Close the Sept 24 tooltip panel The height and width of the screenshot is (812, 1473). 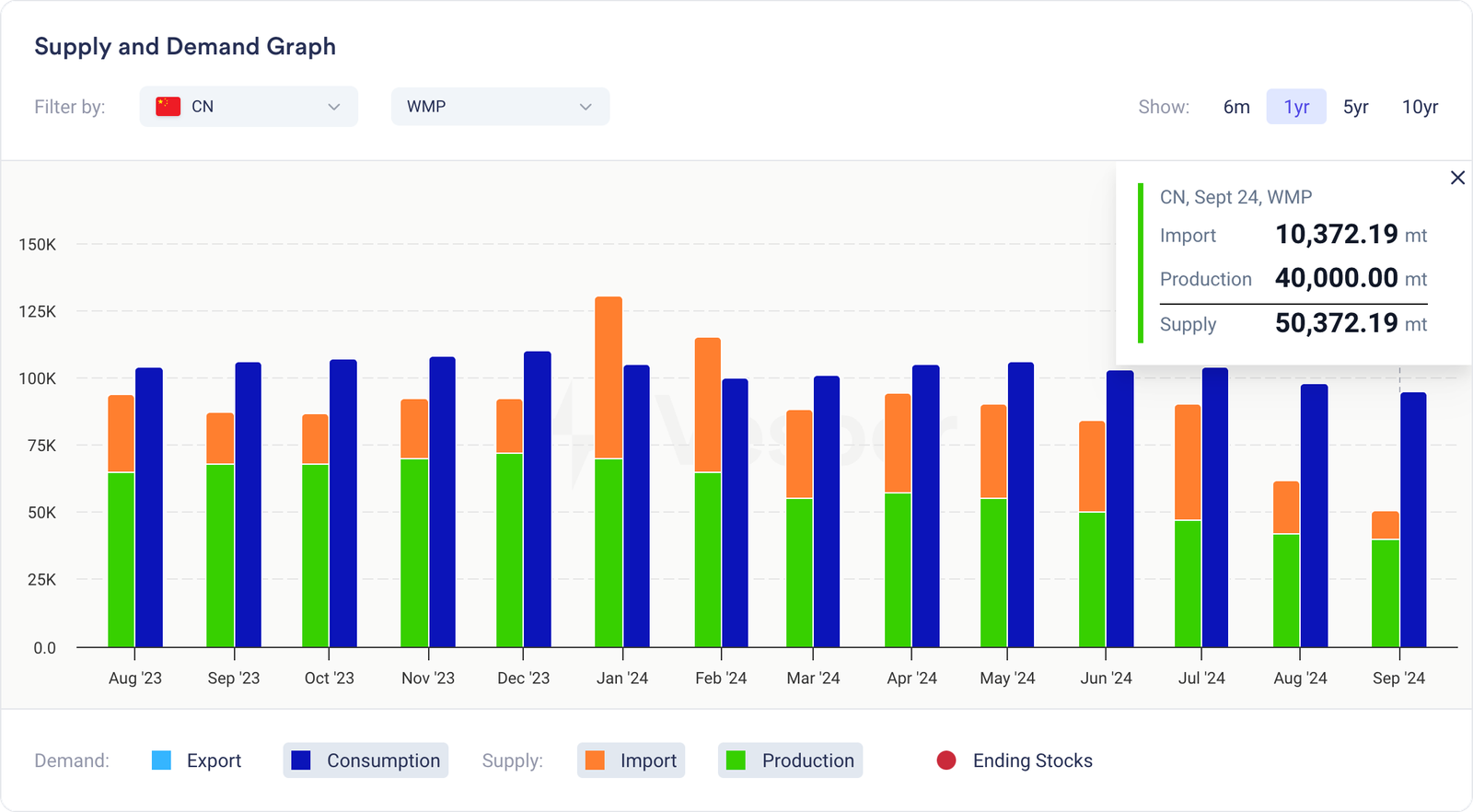pos(1457,178)
